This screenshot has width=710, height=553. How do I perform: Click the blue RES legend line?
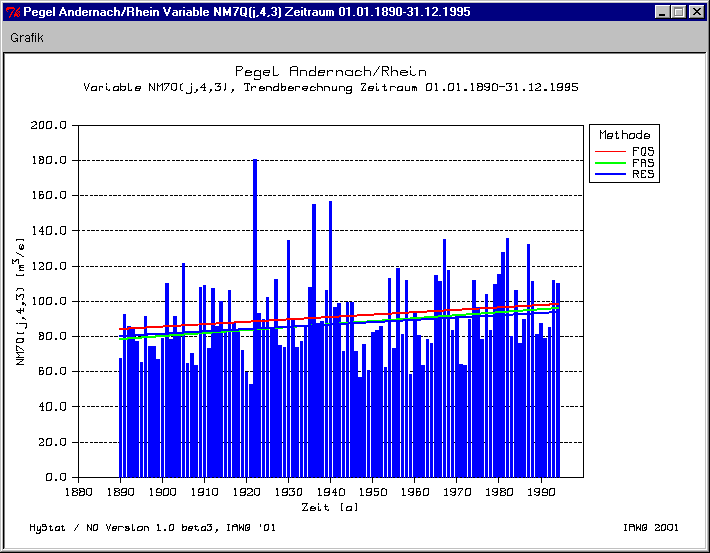point(610,174)
